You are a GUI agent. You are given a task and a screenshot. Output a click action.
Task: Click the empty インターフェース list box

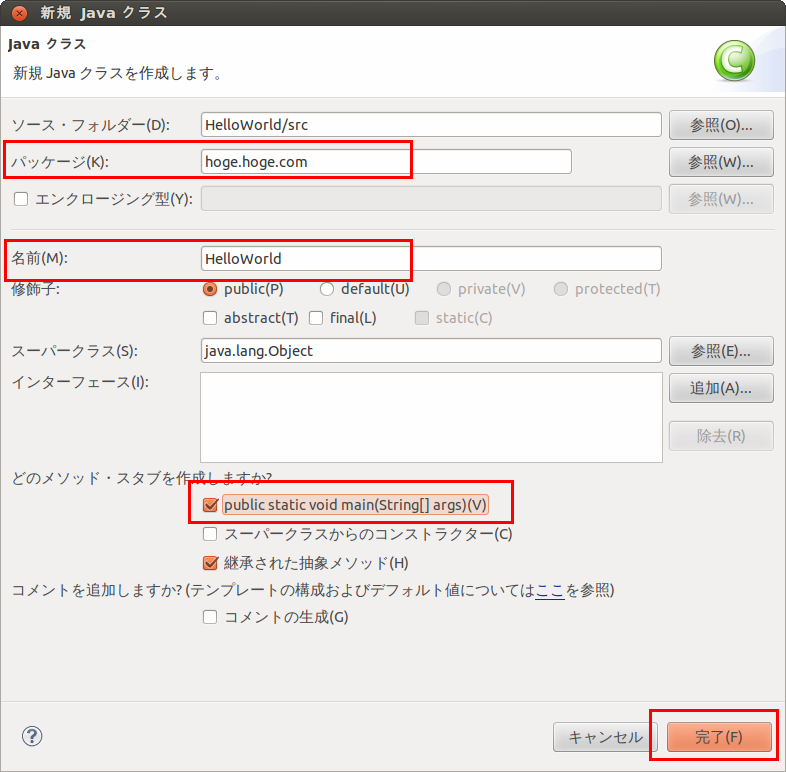point(431,417)
